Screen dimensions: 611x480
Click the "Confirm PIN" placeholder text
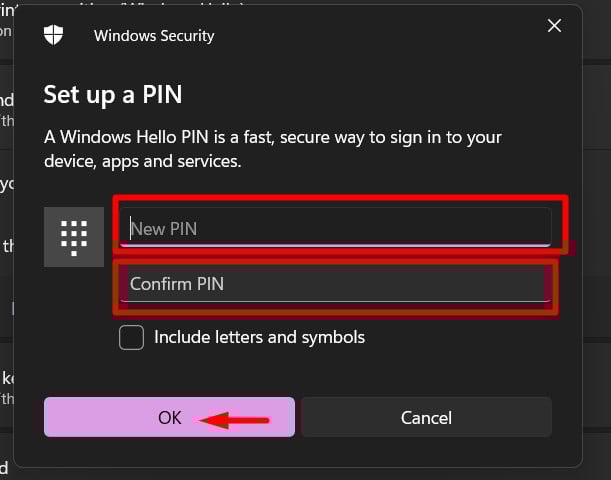[x=177, y=284]
